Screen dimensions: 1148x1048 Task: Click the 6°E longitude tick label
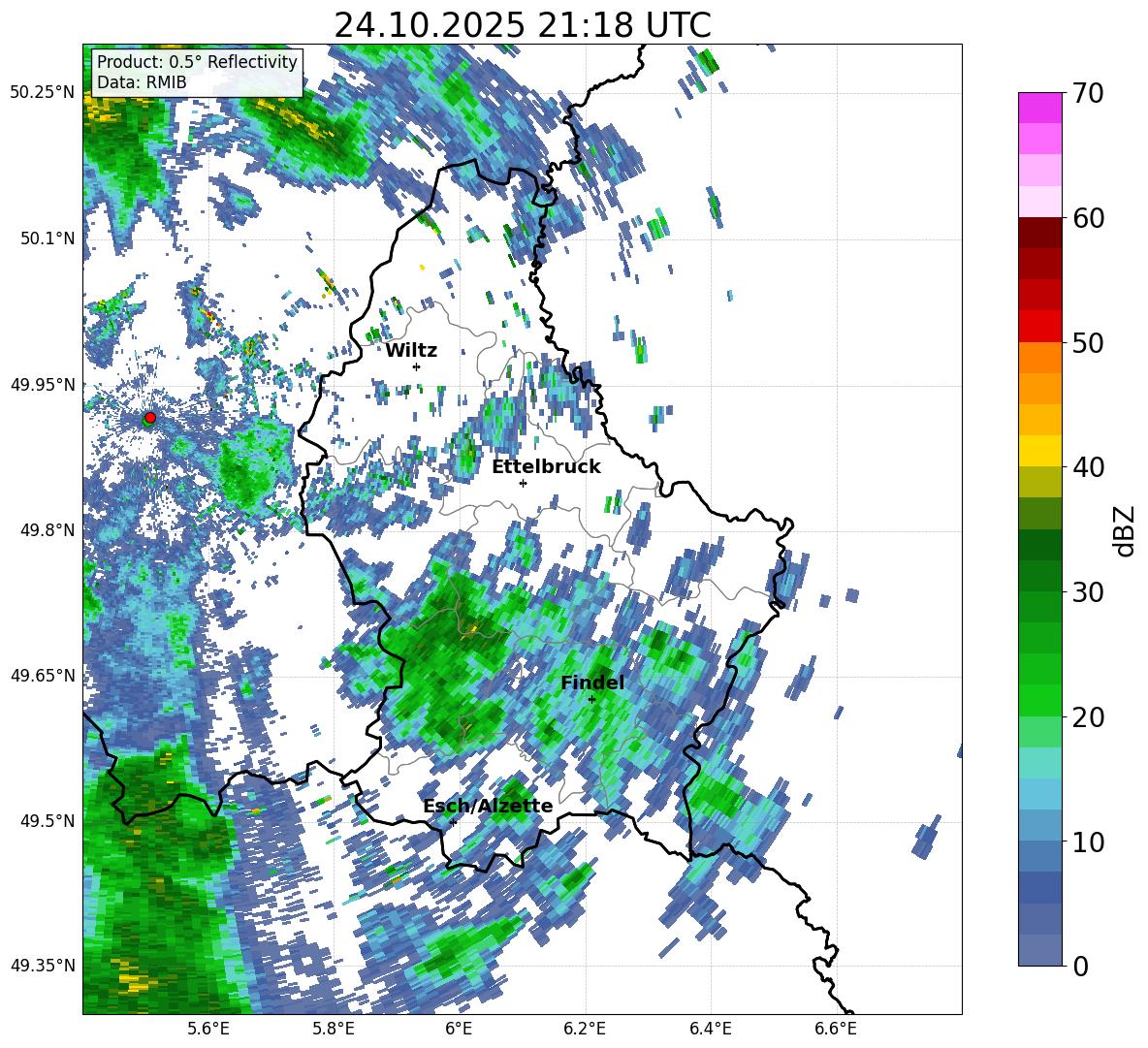459,1030
